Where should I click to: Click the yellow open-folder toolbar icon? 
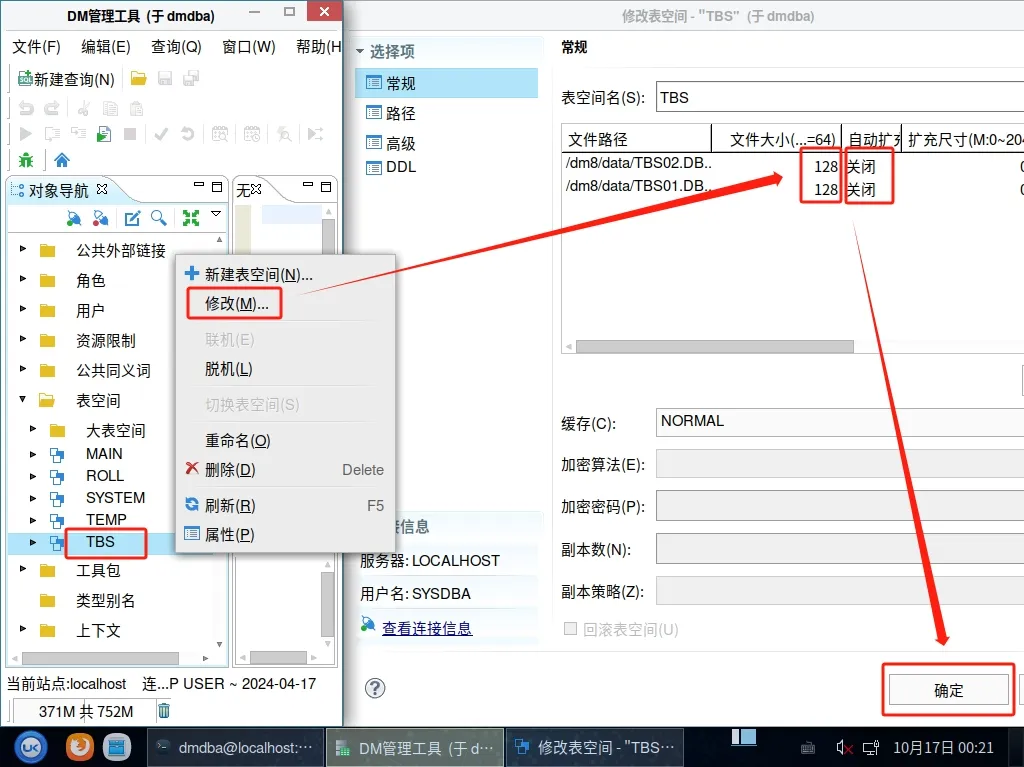[x=139, y=79]
